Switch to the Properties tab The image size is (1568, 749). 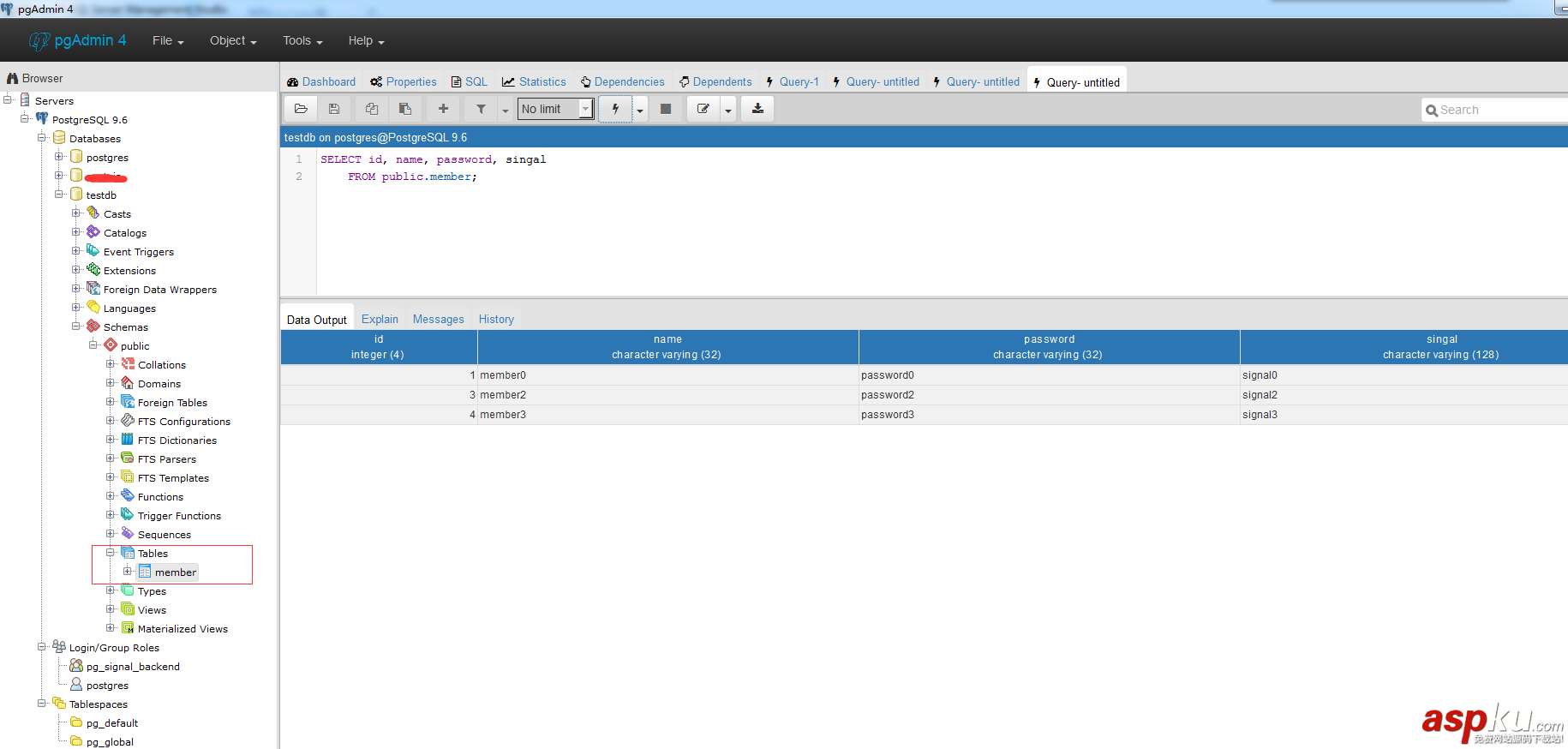point(404,81)
